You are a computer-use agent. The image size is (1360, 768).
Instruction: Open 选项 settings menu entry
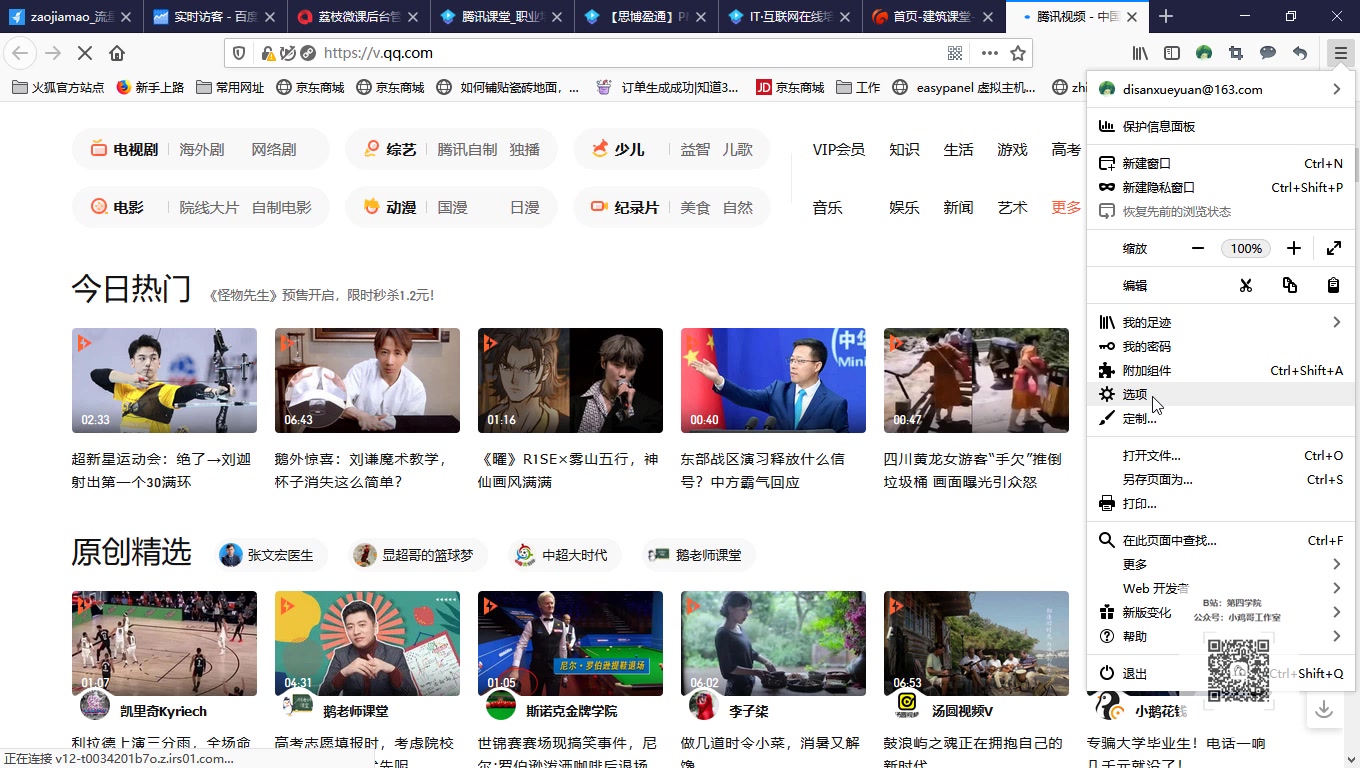pyautogui.click(x=1221, y=394)
